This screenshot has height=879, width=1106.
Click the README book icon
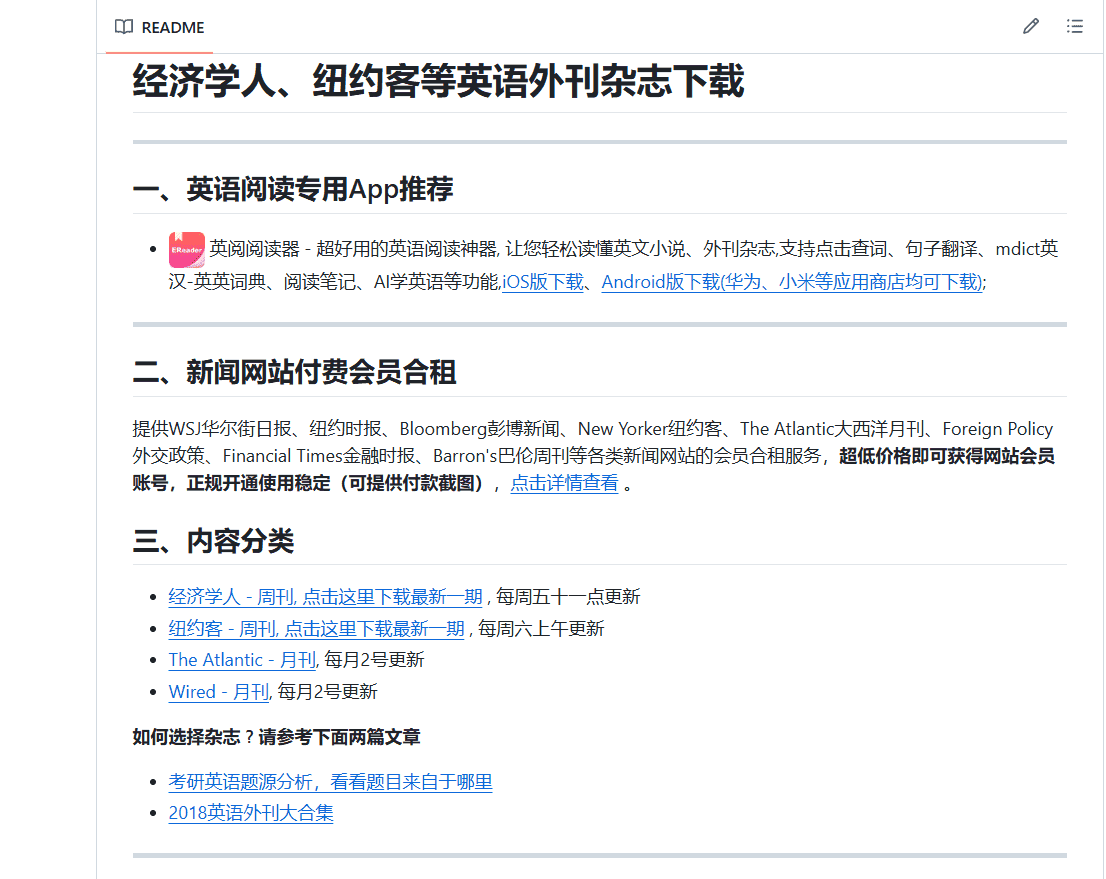(124, 28)
